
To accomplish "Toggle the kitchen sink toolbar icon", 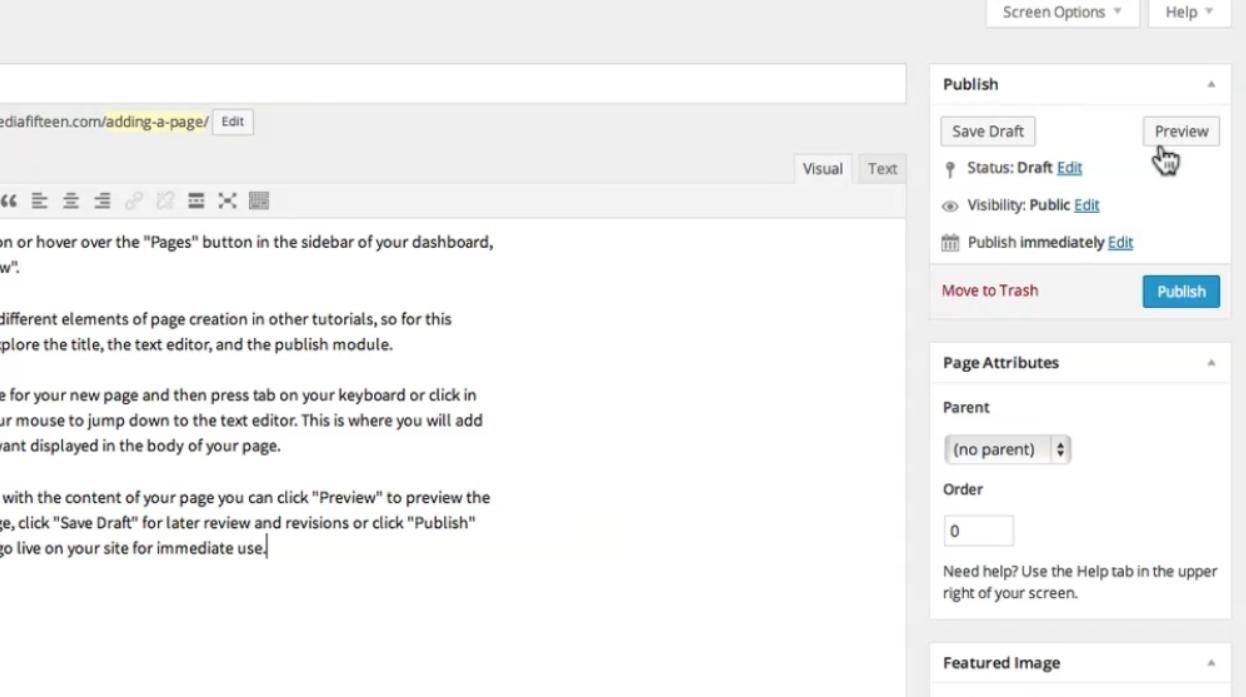I will click(259, 201).
